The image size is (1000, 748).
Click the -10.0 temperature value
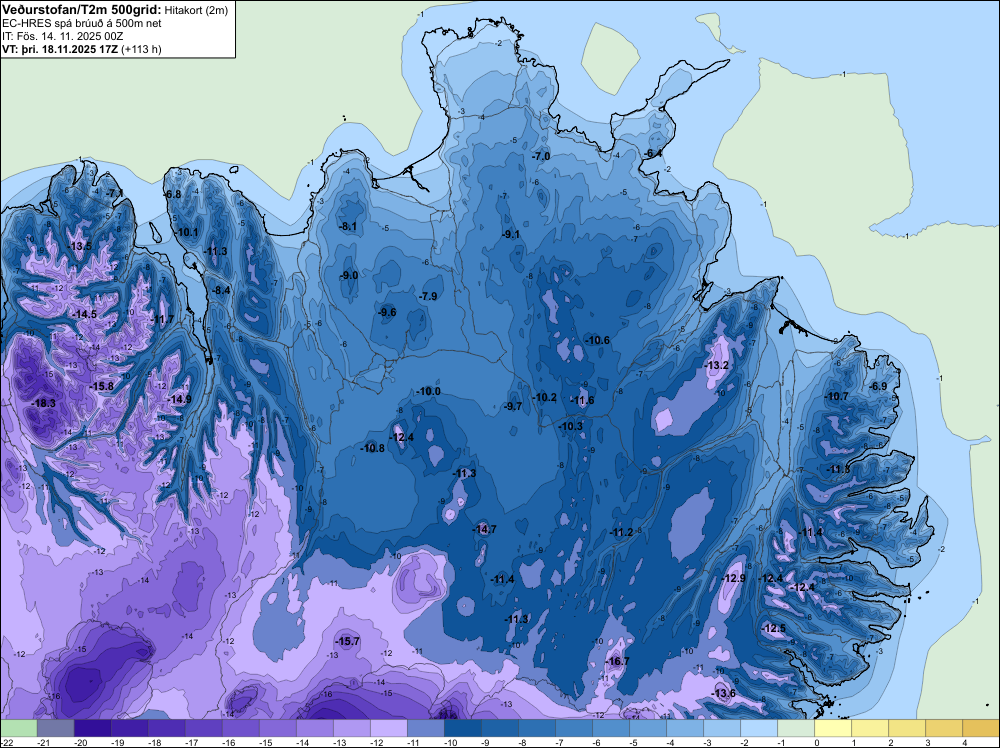[x=428, y=391]
